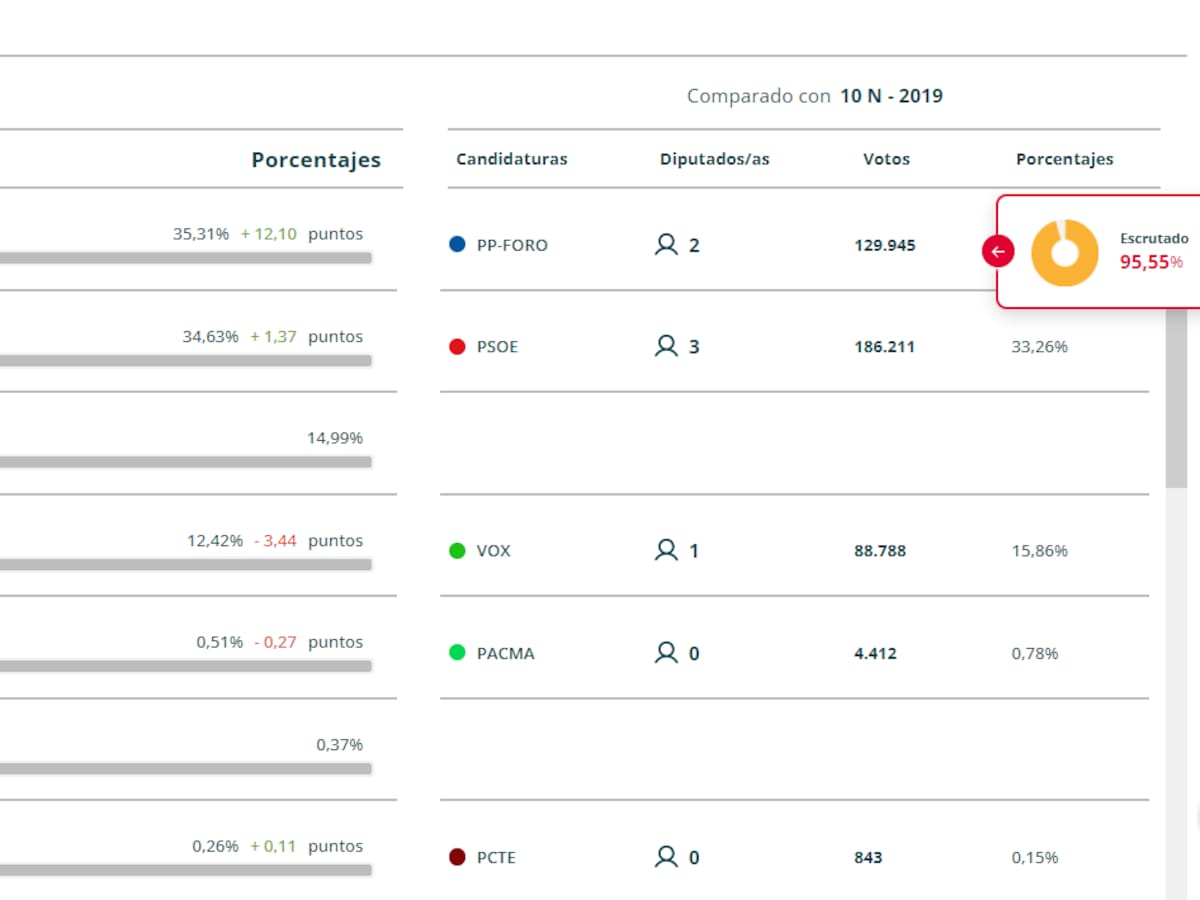Image resolution: width=1200 pixels, height=900 pixels.
Task: Click the vertical scrollbar thumb on right
Action: 1176,398
